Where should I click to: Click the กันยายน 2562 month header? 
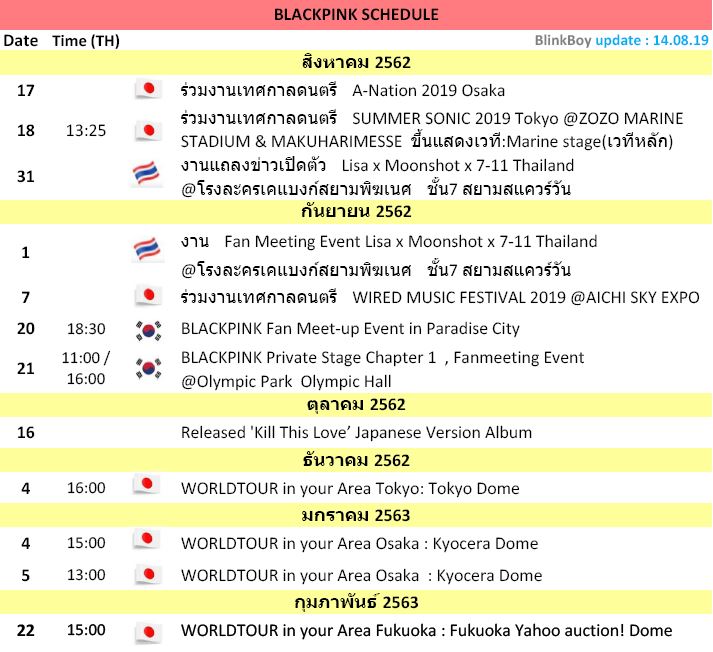click(x=356, y=211)
